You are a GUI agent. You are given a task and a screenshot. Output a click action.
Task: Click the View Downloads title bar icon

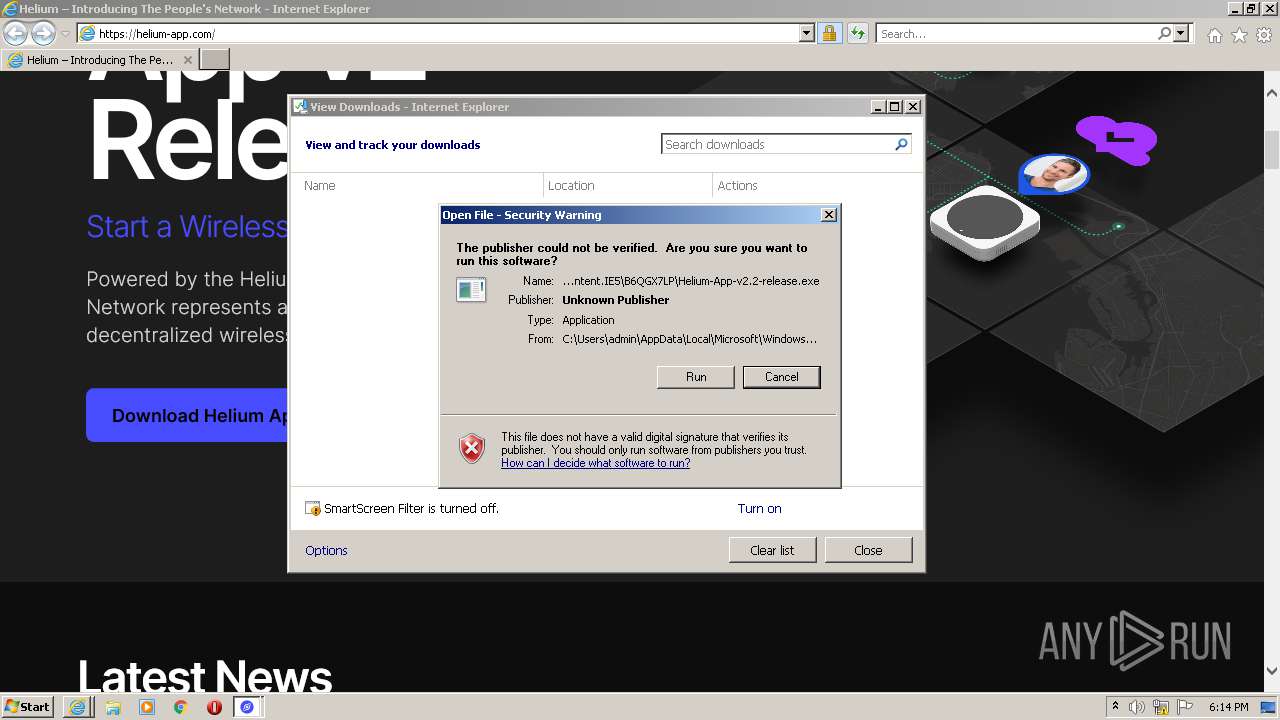tap(299, 107)
